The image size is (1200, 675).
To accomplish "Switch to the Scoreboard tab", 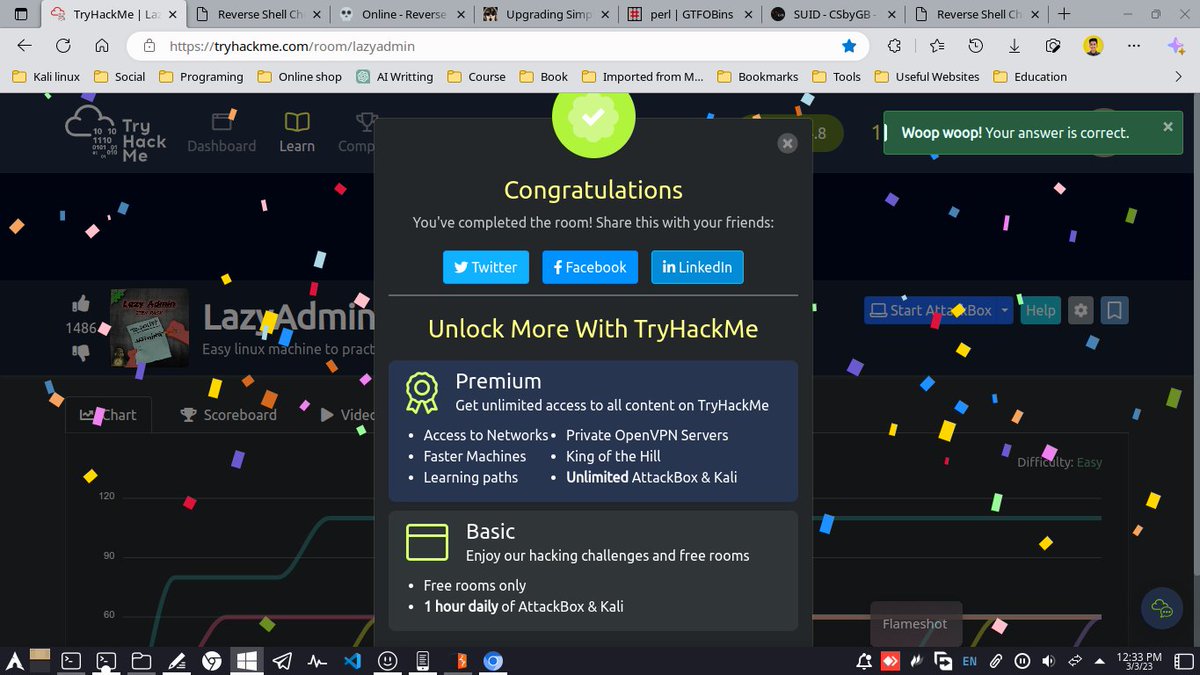I will [x=228, y=414].
